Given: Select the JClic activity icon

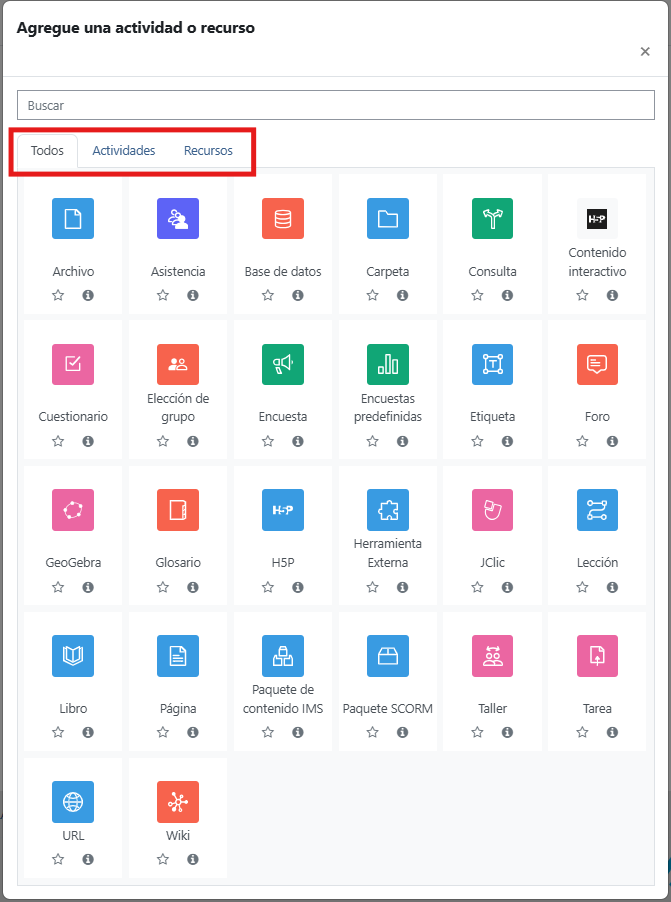Looking at the screenshot, I should (x=492, y=510).
